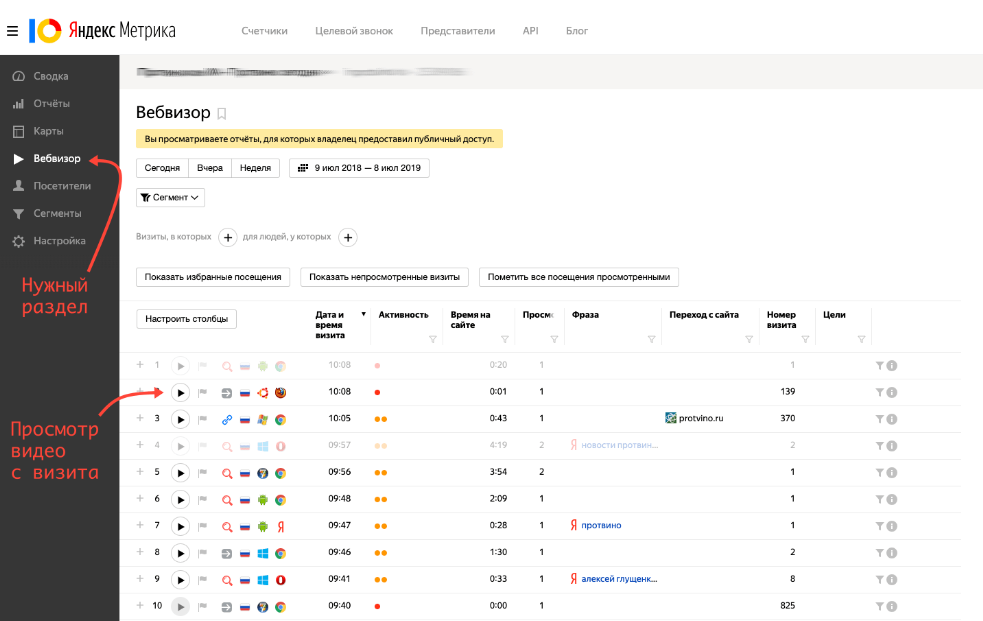Expand visit row 10
983x621 pixels.
click(140, 605)
